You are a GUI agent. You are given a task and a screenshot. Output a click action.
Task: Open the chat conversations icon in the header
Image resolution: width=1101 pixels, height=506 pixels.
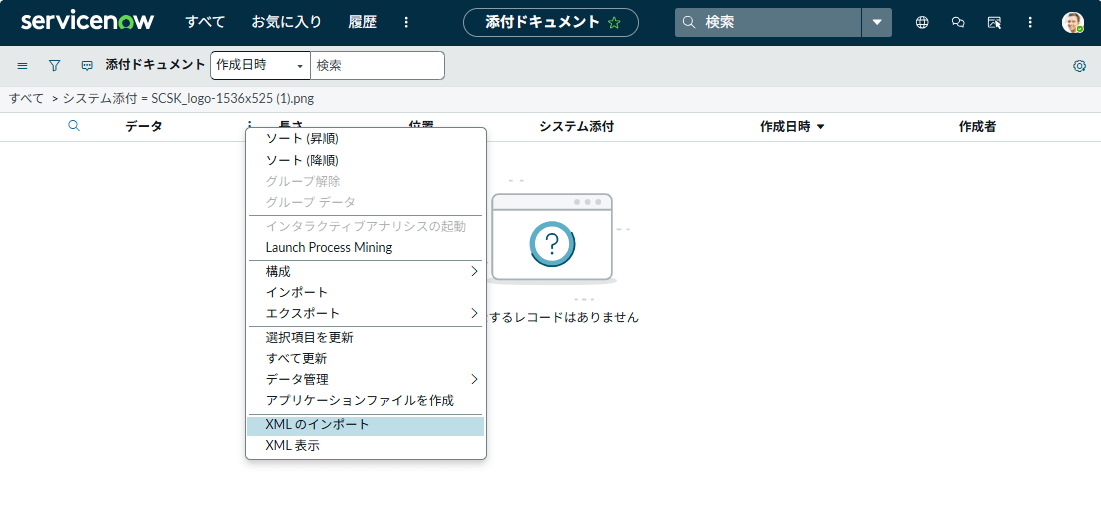click(958, 22)
